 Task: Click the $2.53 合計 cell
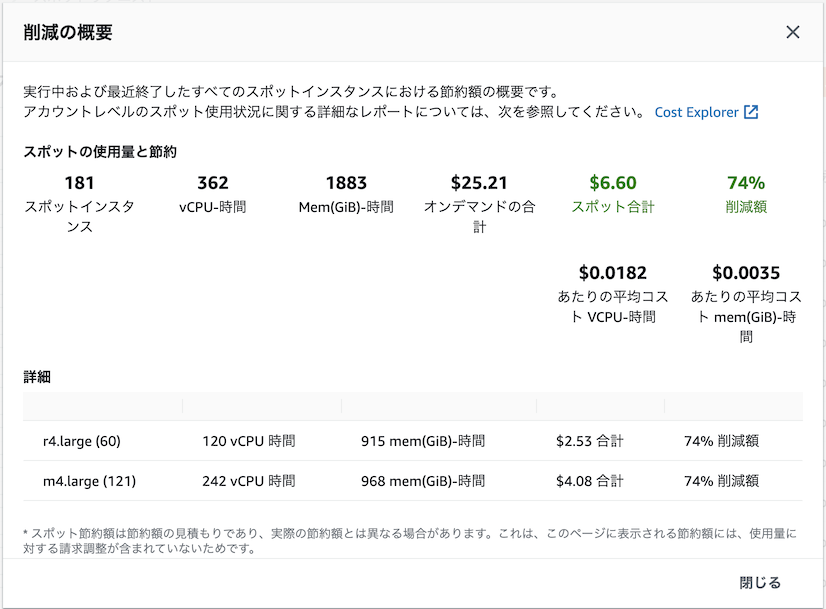coord(589,441)
